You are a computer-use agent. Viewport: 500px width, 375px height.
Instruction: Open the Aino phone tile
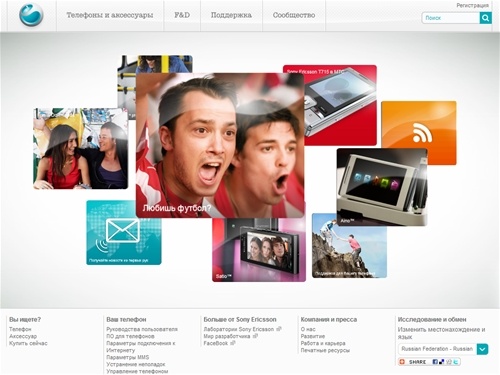pyautogui.click(x=382, y=187)
